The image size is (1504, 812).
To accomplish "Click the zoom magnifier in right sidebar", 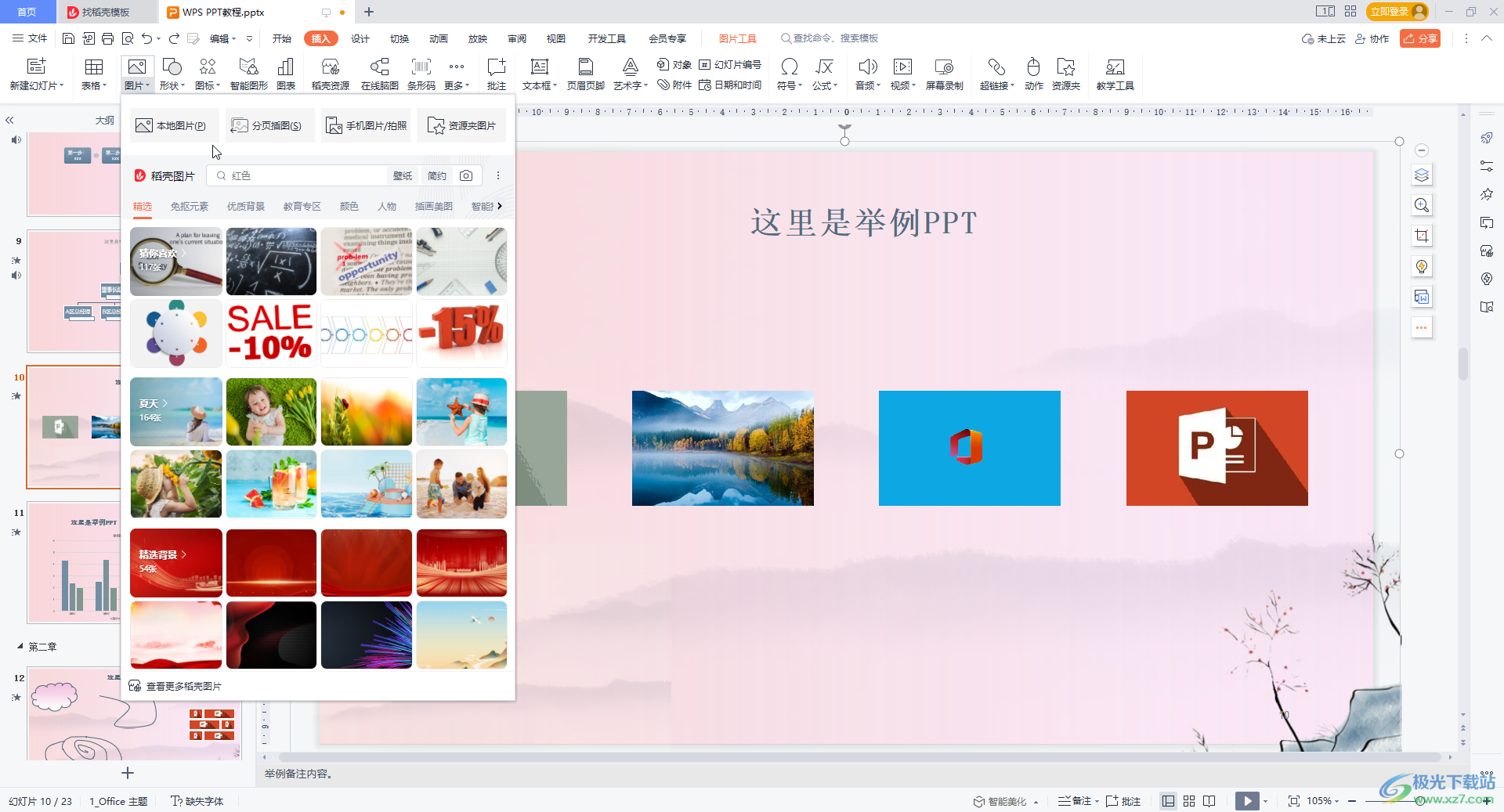I will pos(1422,205).
